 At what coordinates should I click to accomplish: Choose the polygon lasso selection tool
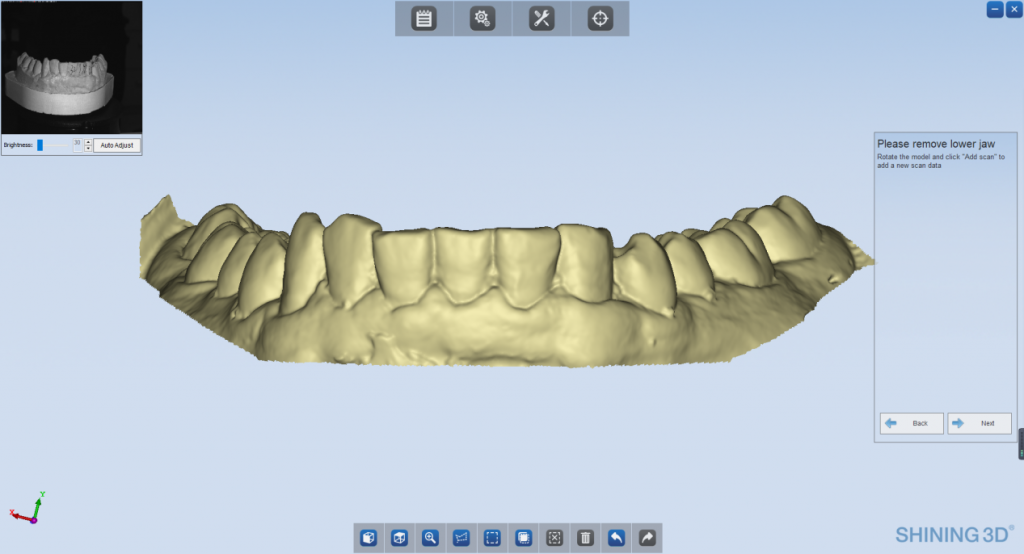[x=461, y=538]
